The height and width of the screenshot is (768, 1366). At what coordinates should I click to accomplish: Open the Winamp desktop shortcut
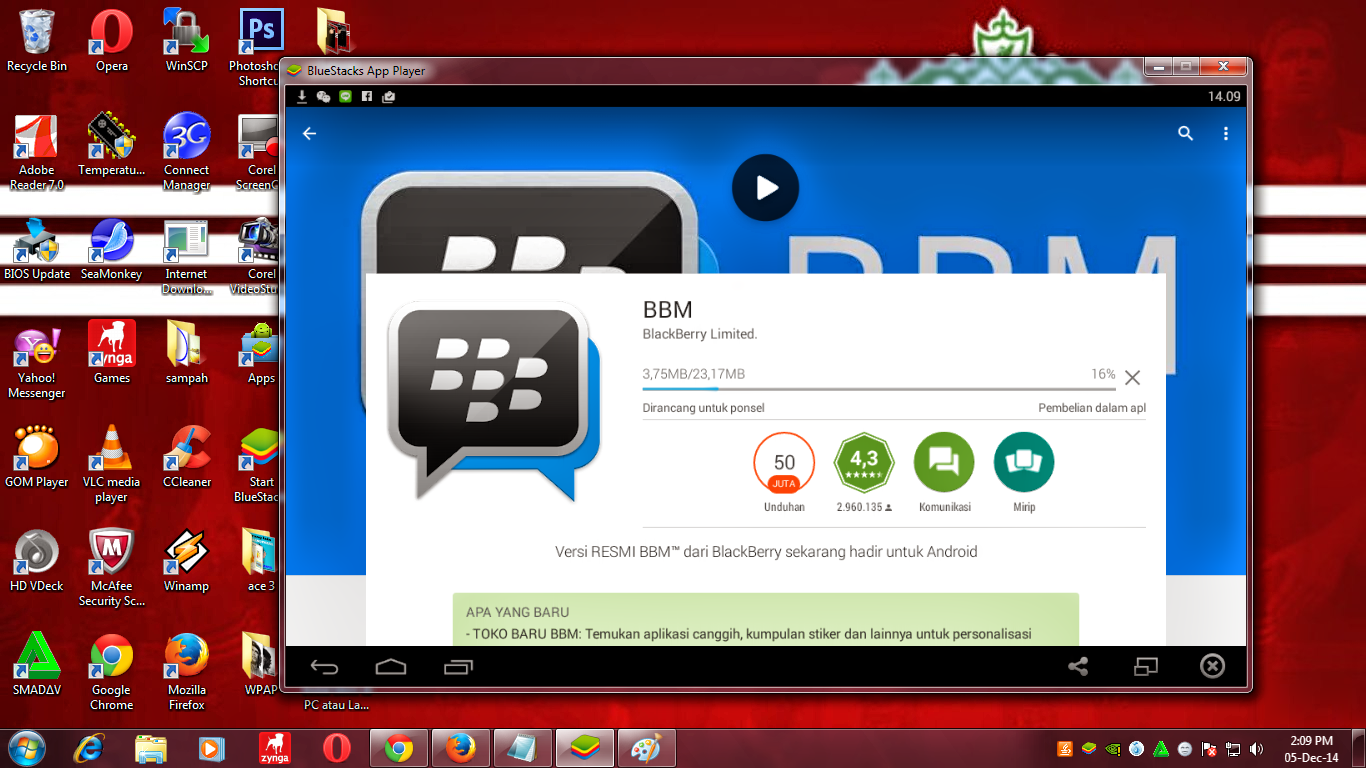coord(187,561)
